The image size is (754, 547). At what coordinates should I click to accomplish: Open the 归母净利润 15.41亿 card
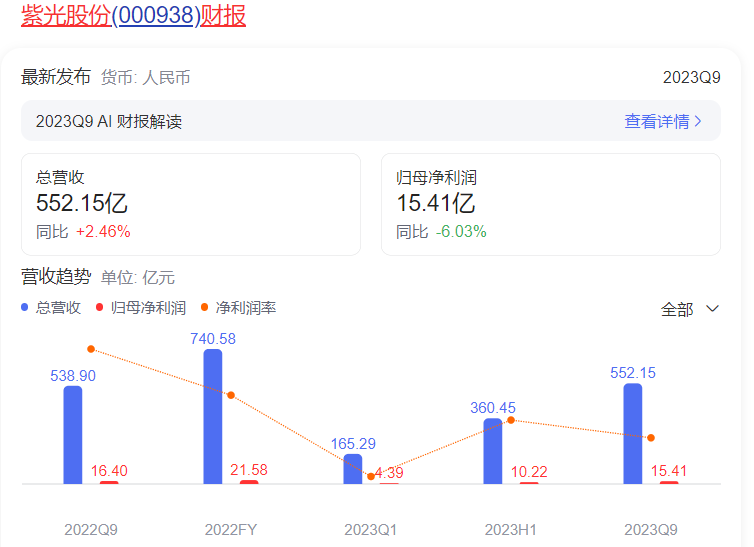click(551, 204)
